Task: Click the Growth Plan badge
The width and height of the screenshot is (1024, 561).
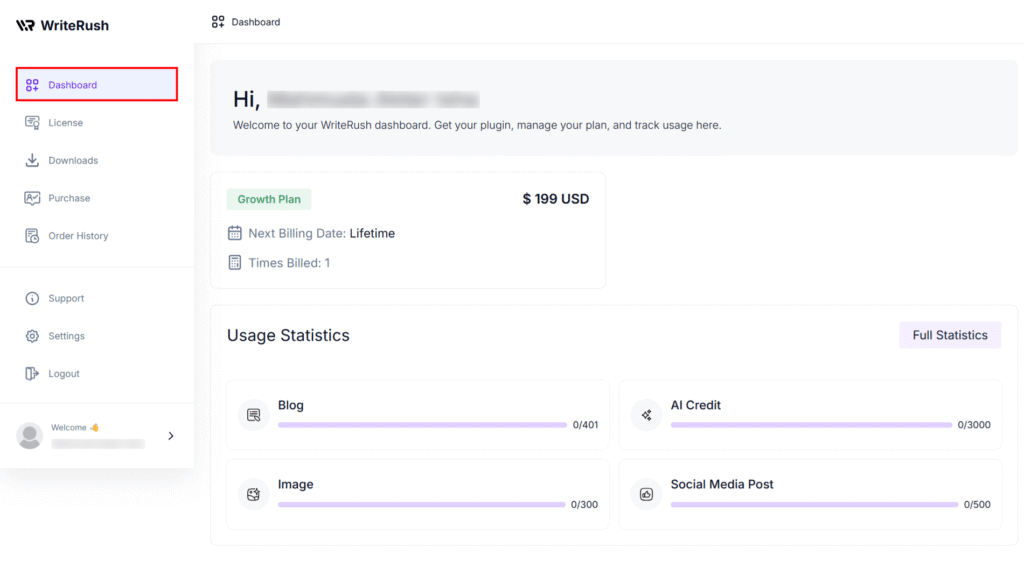Action: click(269, 199)
